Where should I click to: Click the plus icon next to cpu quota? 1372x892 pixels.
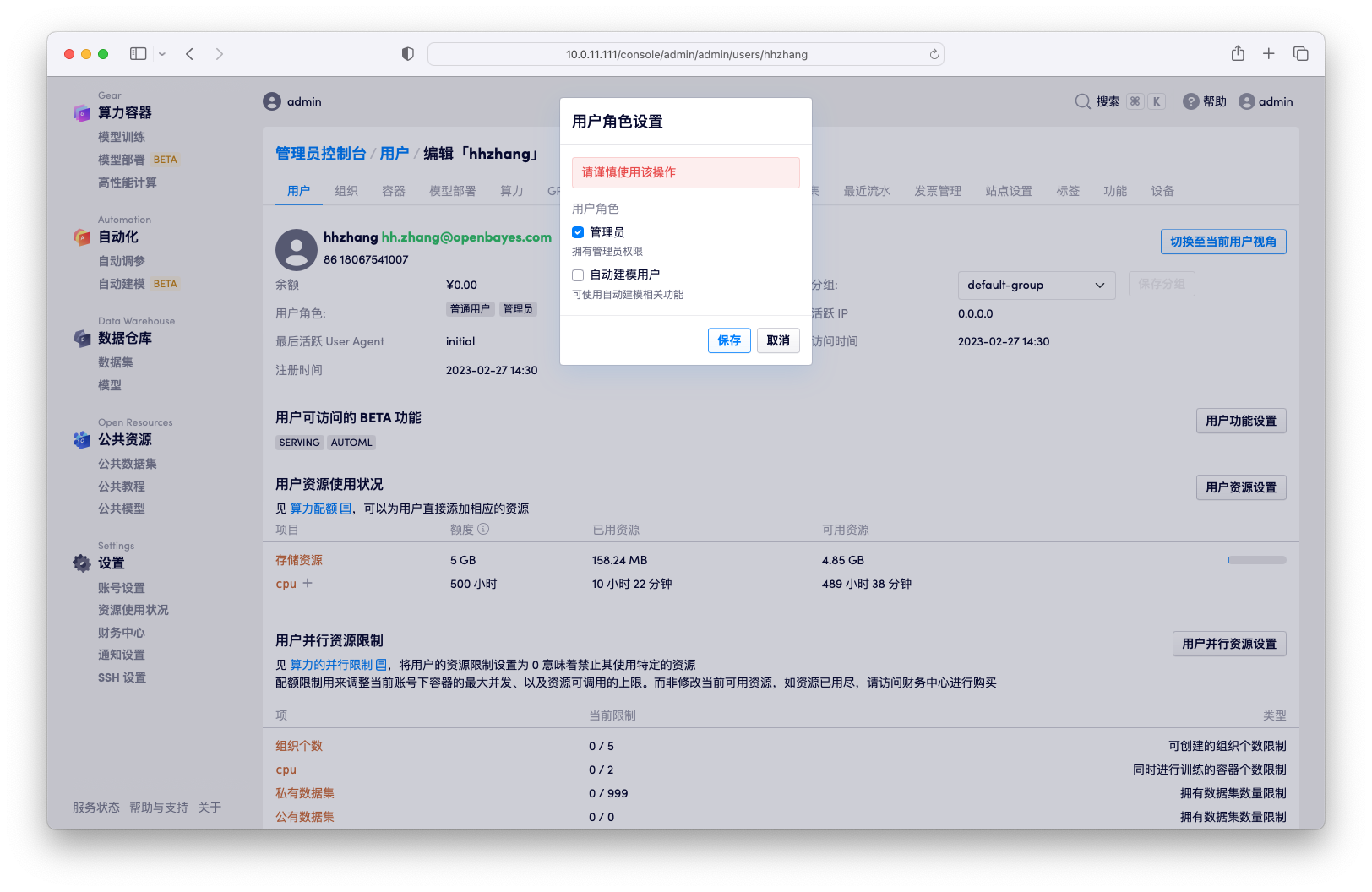pos(307,582)
